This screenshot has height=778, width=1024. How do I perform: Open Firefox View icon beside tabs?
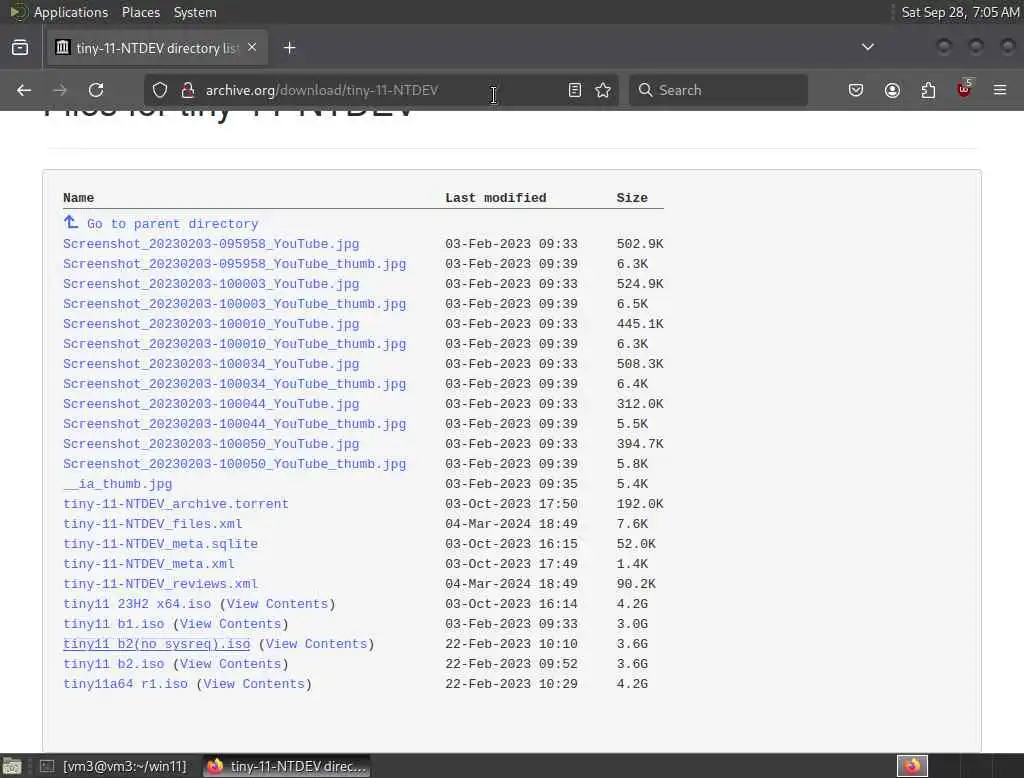(x=20, y=48)
